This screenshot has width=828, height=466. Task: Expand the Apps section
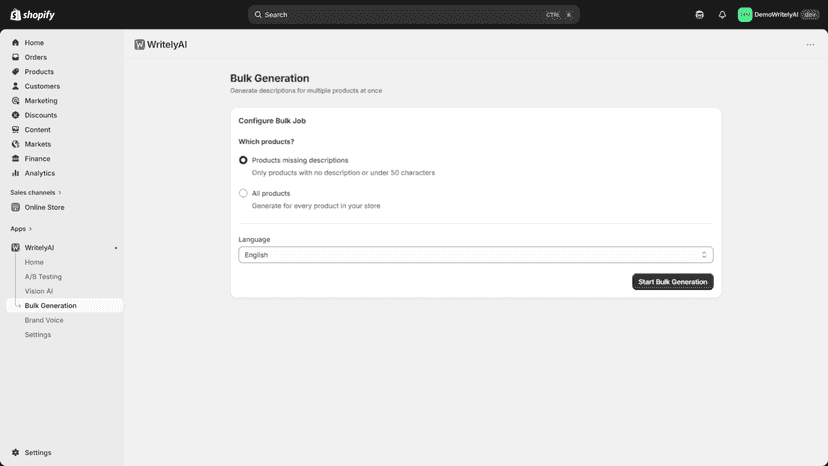pos(21,229)
